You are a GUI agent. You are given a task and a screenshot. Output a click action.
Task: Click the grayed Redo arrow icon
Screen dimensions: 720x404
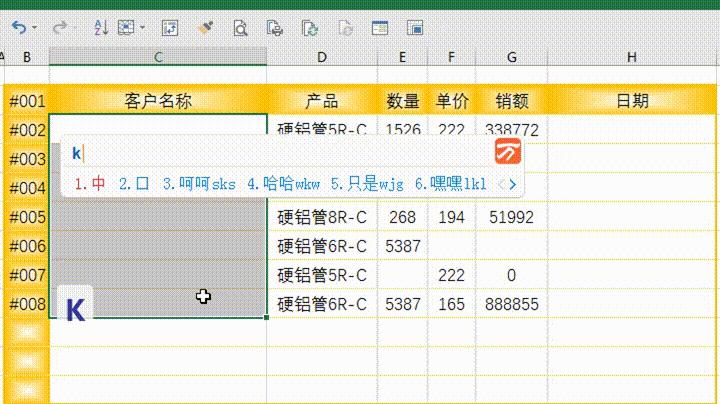coord(60,28)
